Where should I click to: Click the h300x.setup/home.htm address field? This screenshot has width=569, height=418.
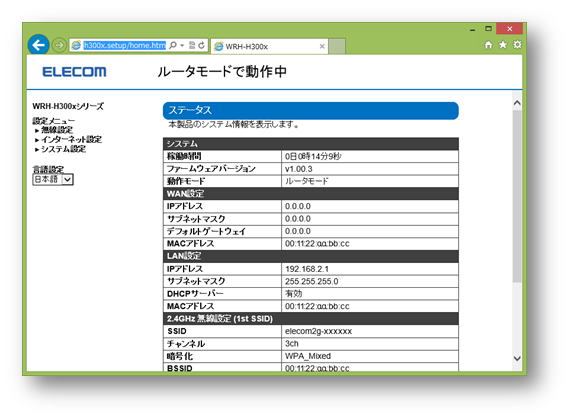(x=124, y=45)
